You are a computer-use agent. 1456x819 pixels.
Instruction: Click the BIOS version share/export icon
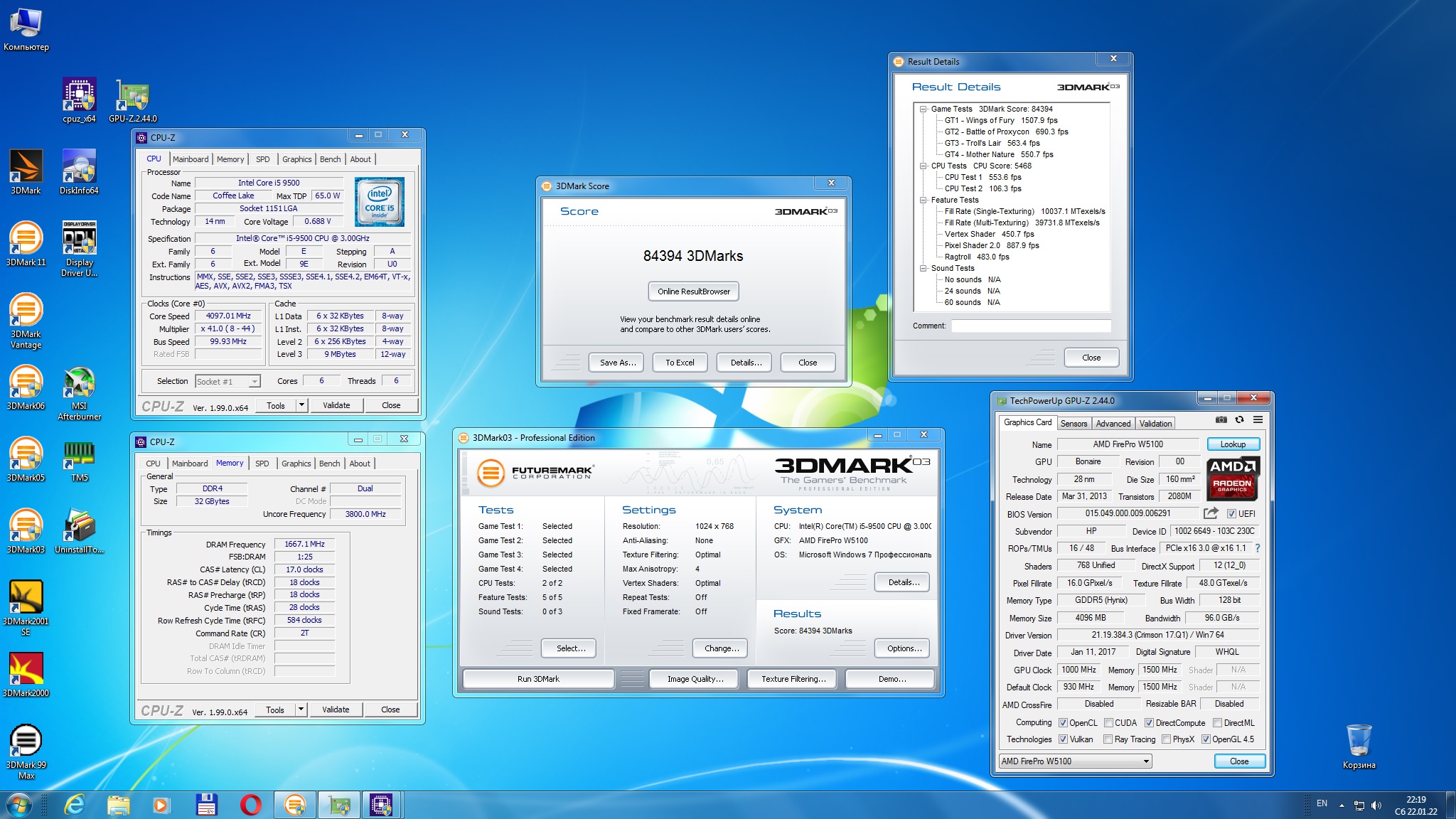[1211, 513]
